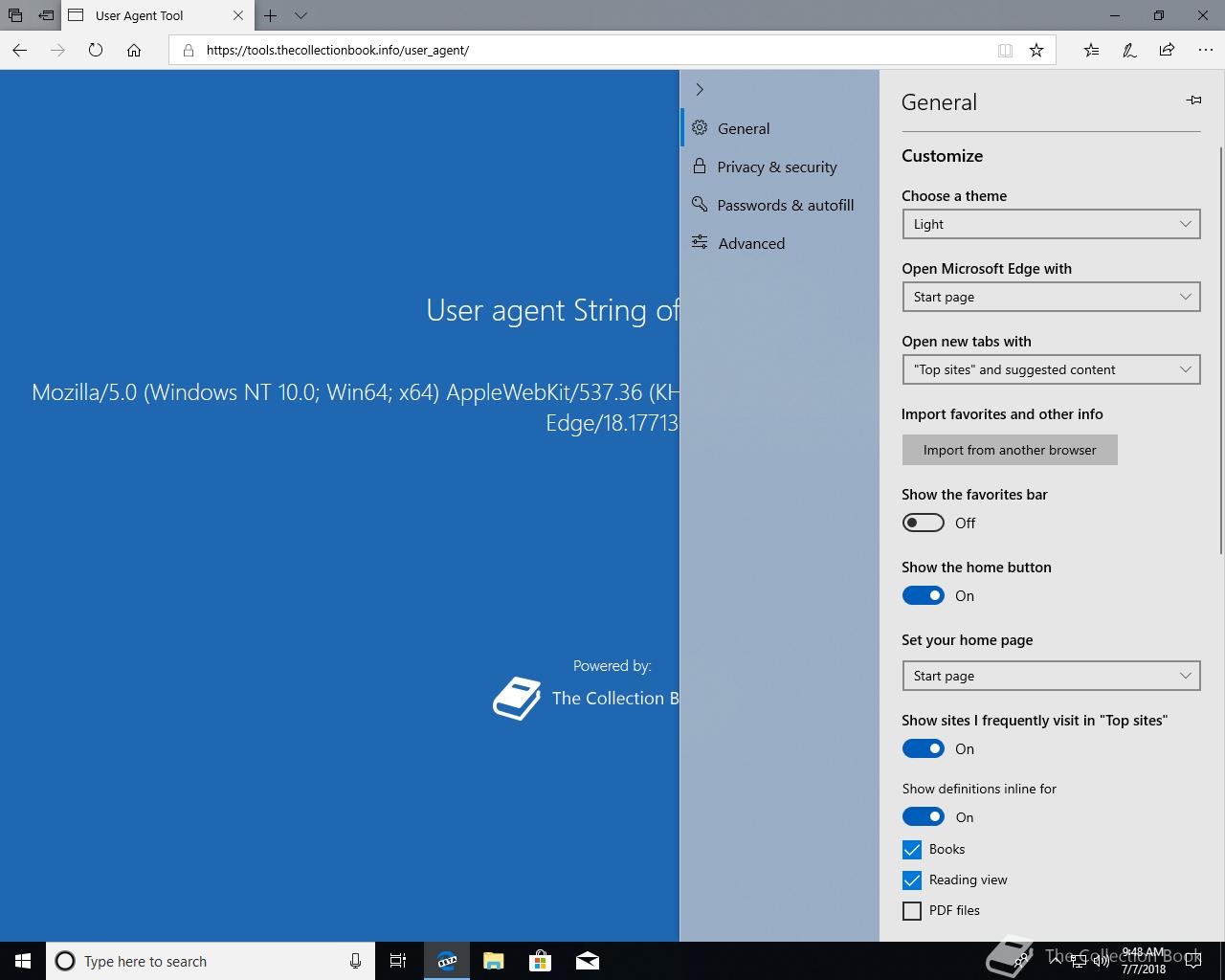
Task: Open Advanced settings section
Action: [780, 243]
